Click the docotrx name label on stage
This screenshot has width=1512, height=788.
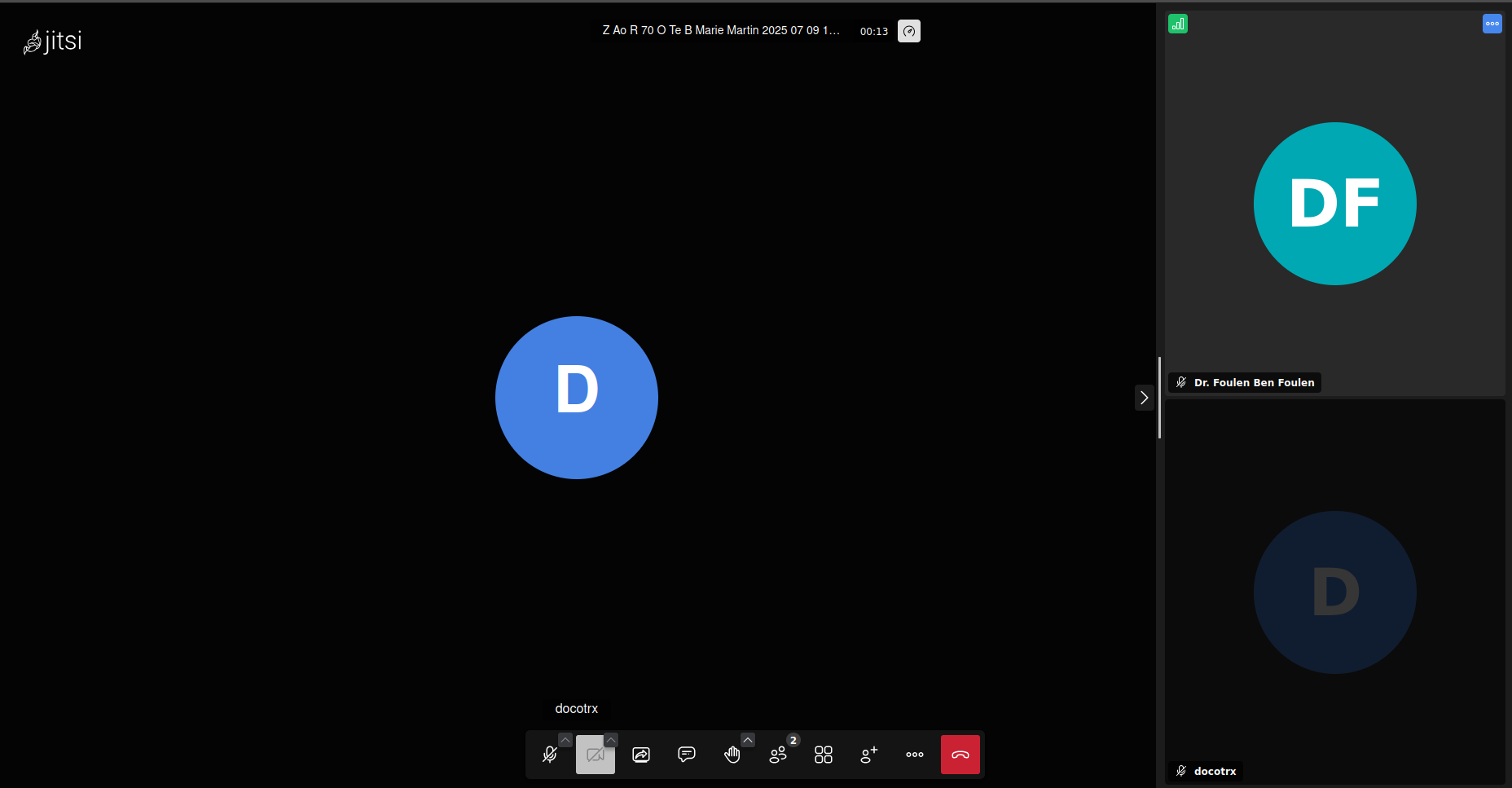click(x=577, y=709)
